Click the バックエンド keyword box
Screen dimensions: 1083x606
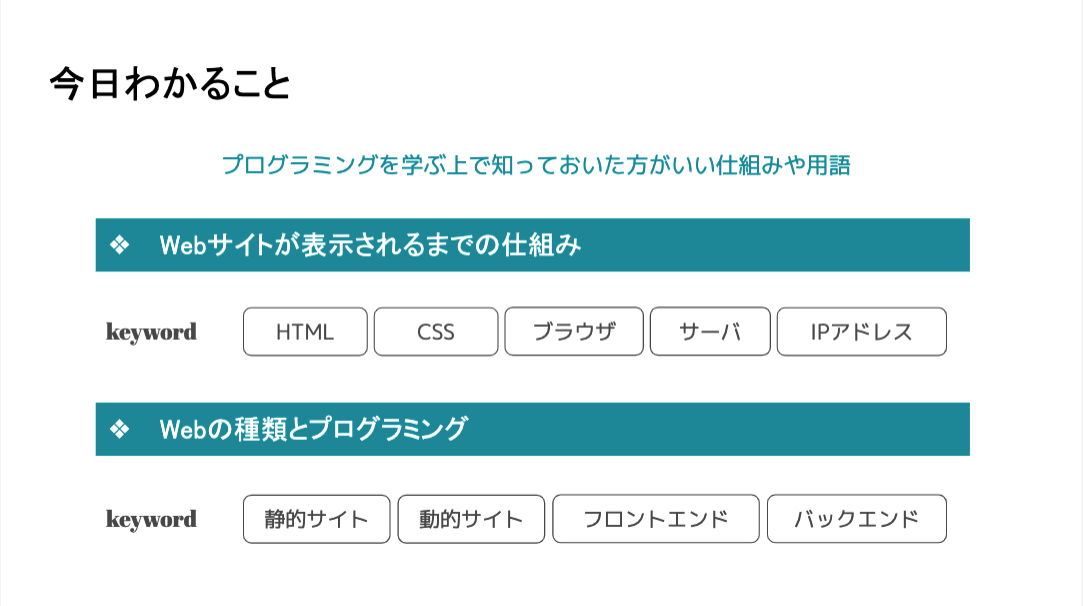click(856, 519)
